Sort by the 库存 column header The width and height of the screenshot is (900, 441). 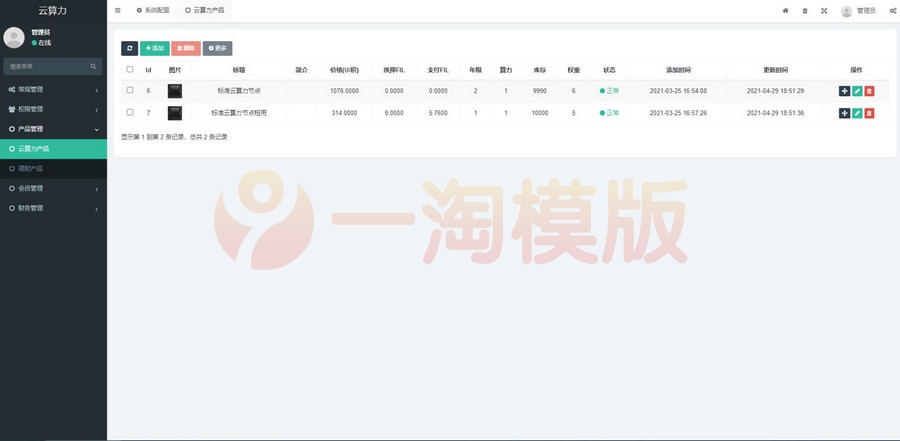pyautogui.click(x=540, y=70)
